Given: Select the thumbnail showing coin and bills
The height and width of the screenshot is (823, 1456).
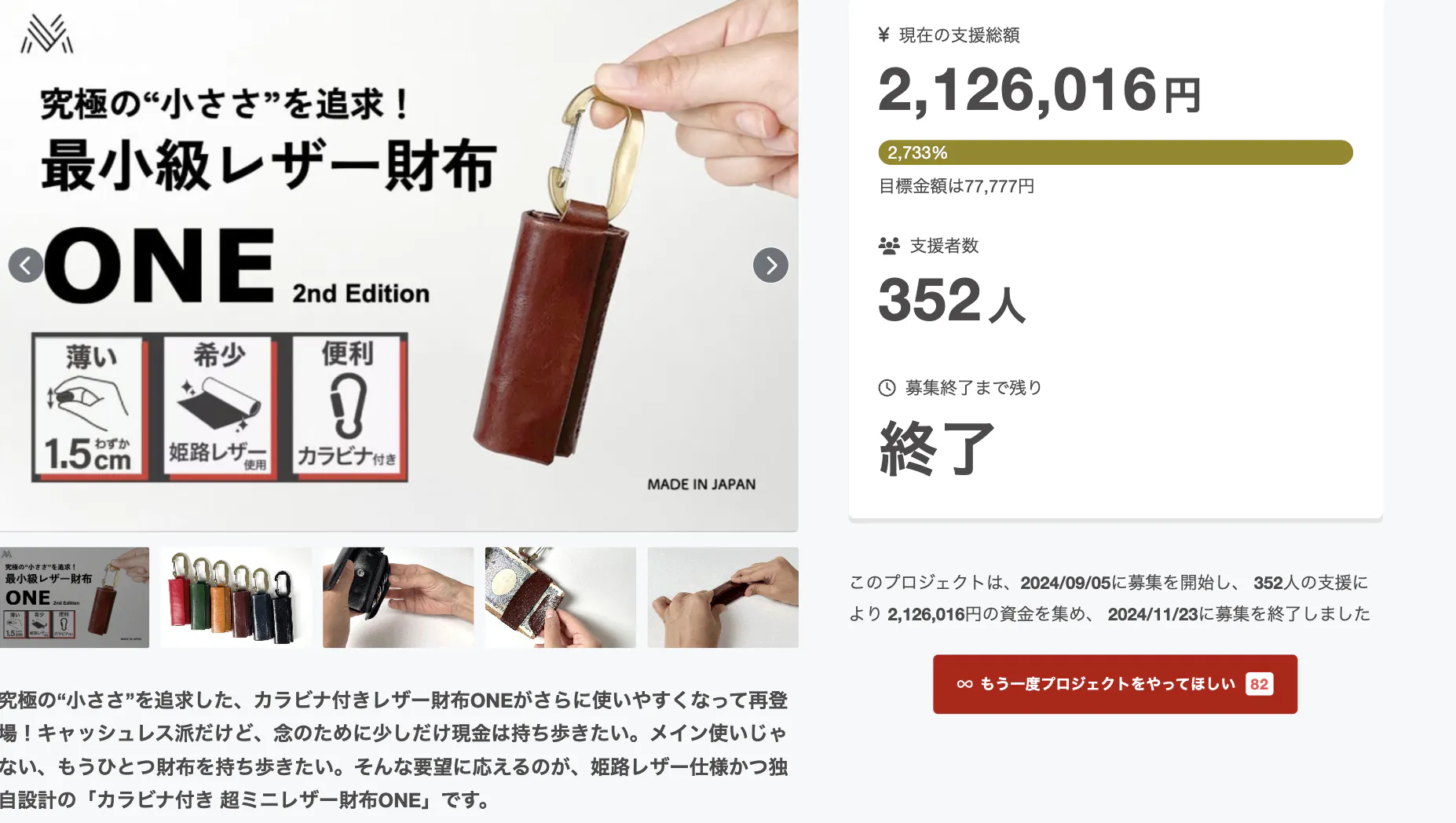Looking at the screenshot, I should click(x=561, y=598).
